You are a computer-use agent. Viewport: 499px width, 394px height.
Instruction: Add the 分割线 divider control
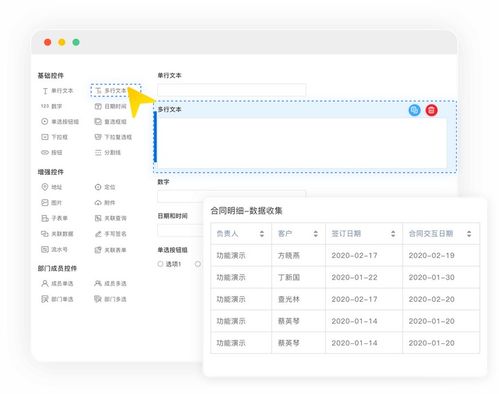(108, 152)
